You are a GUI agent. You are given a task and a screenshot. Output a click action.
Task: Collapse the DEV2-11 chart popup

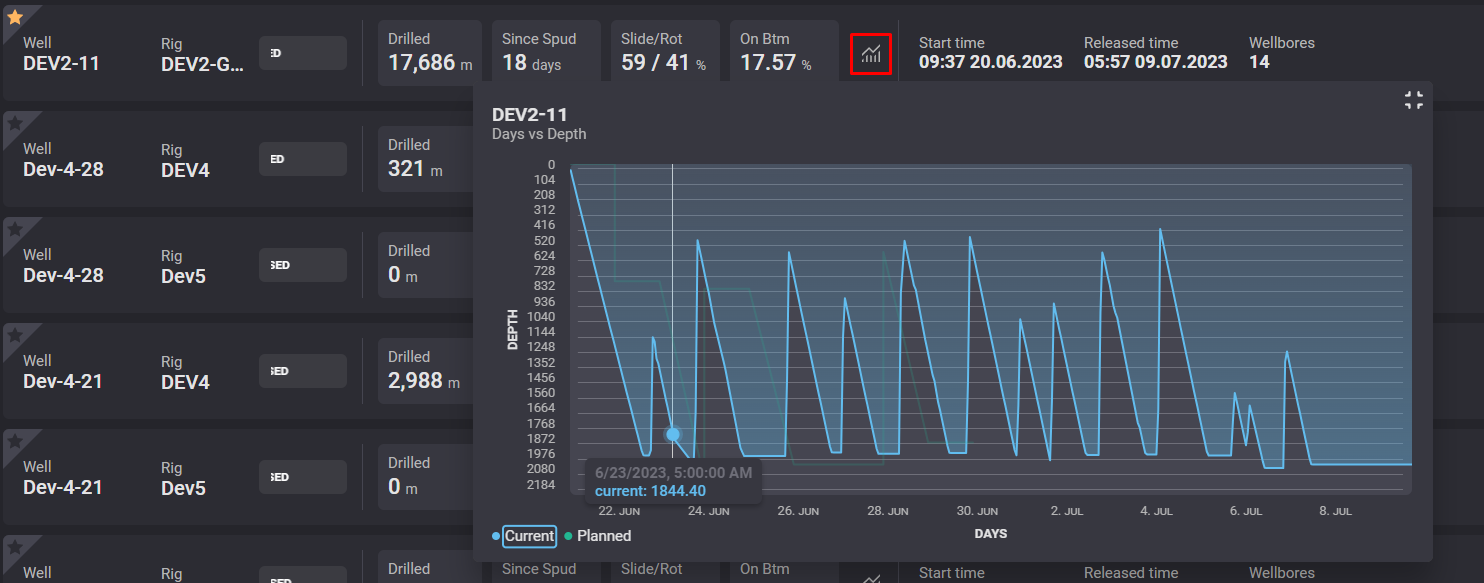(x=1413, y=100)
